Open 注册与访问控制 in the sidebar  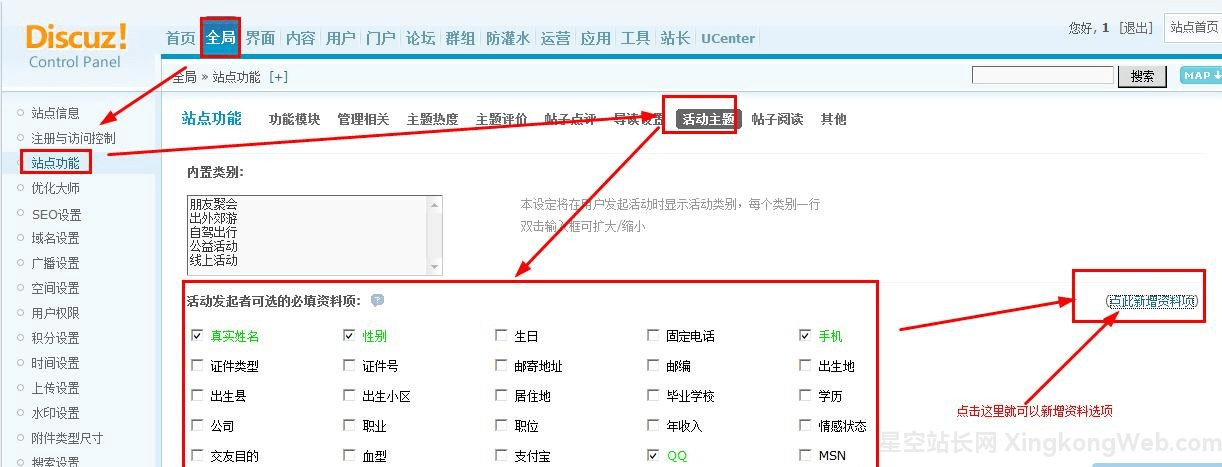tap(73, 138)
